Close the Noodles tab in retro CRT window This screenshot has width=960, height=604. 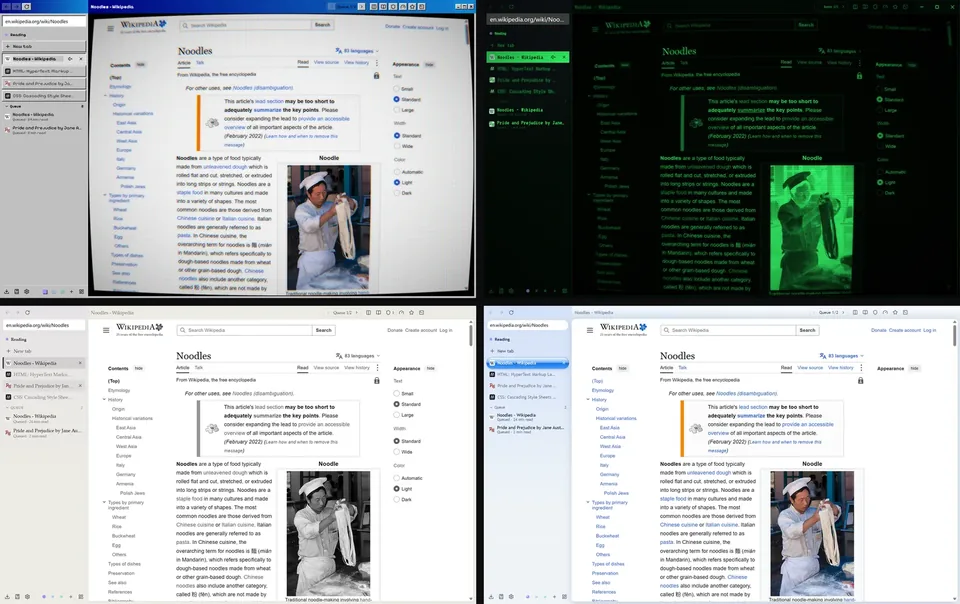pos(81,59)
